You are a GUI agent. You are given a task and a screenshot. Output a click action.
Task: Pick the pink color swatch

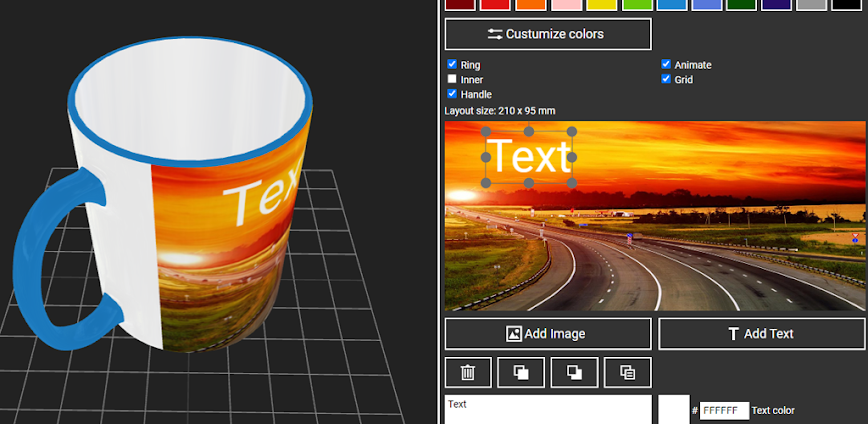(566, 4)
